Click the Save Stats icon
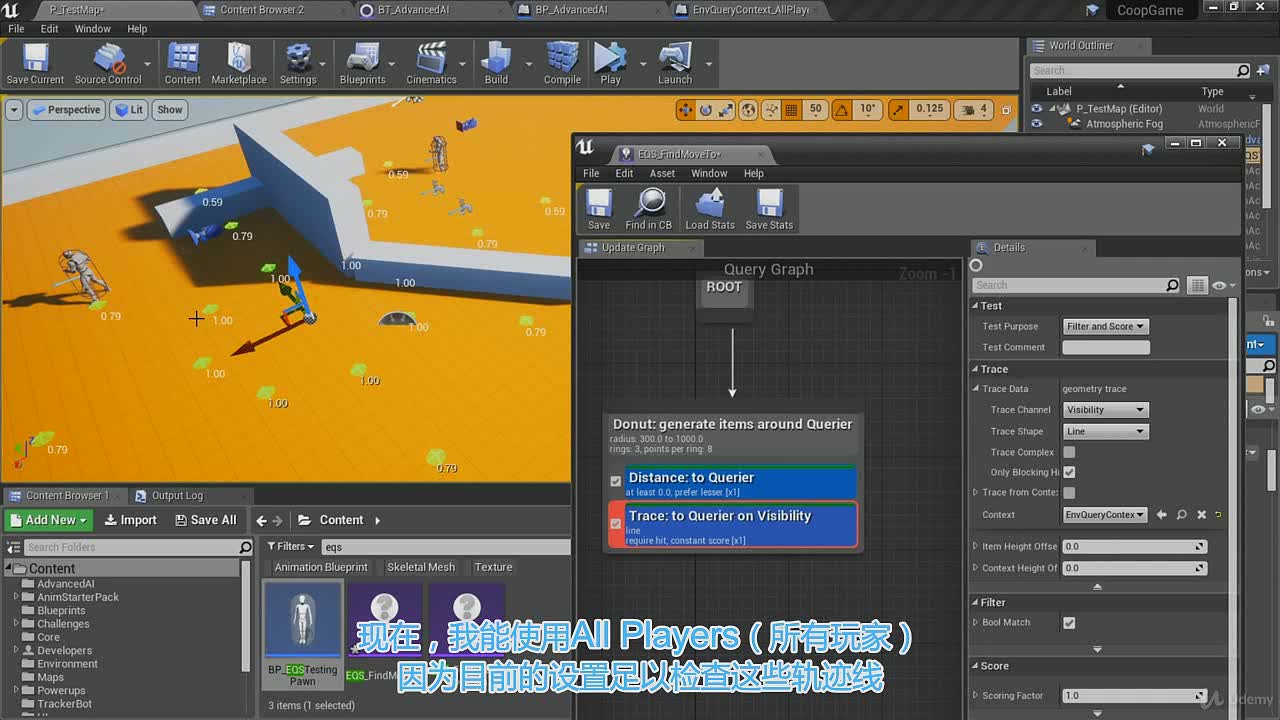This screenshot has width=1280, height=720. pos(769,210)
